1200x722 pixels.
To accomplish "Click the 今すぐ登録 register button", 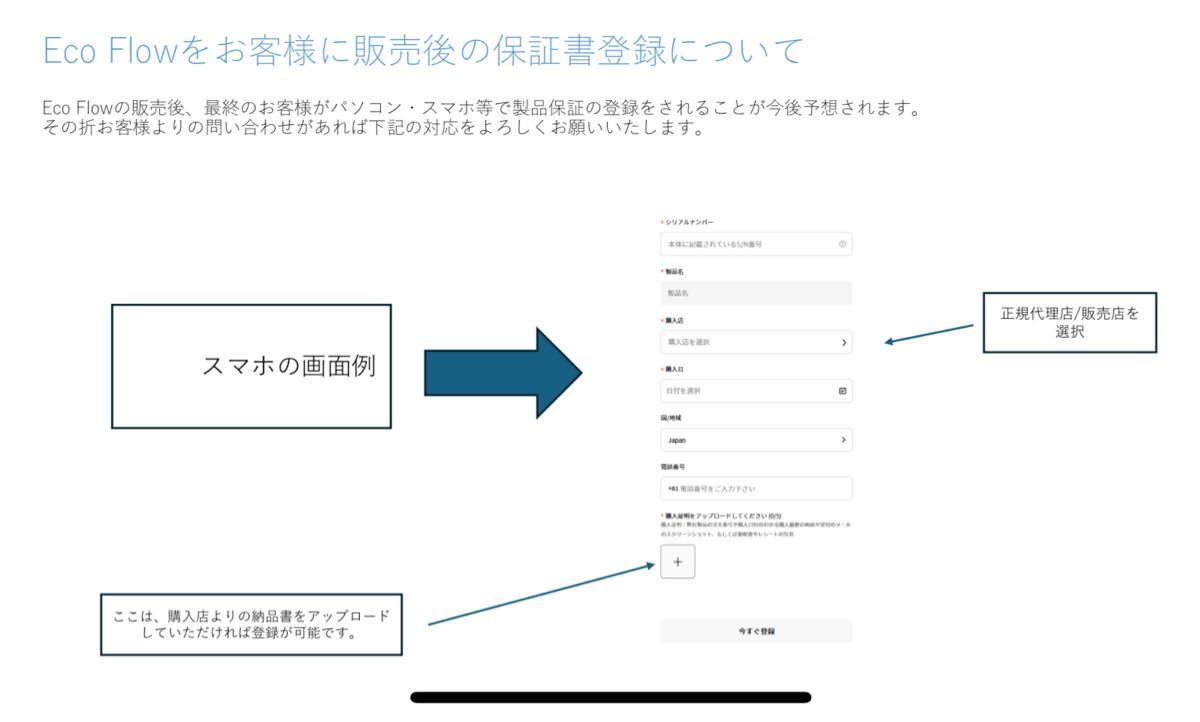I will coord(756,631).
